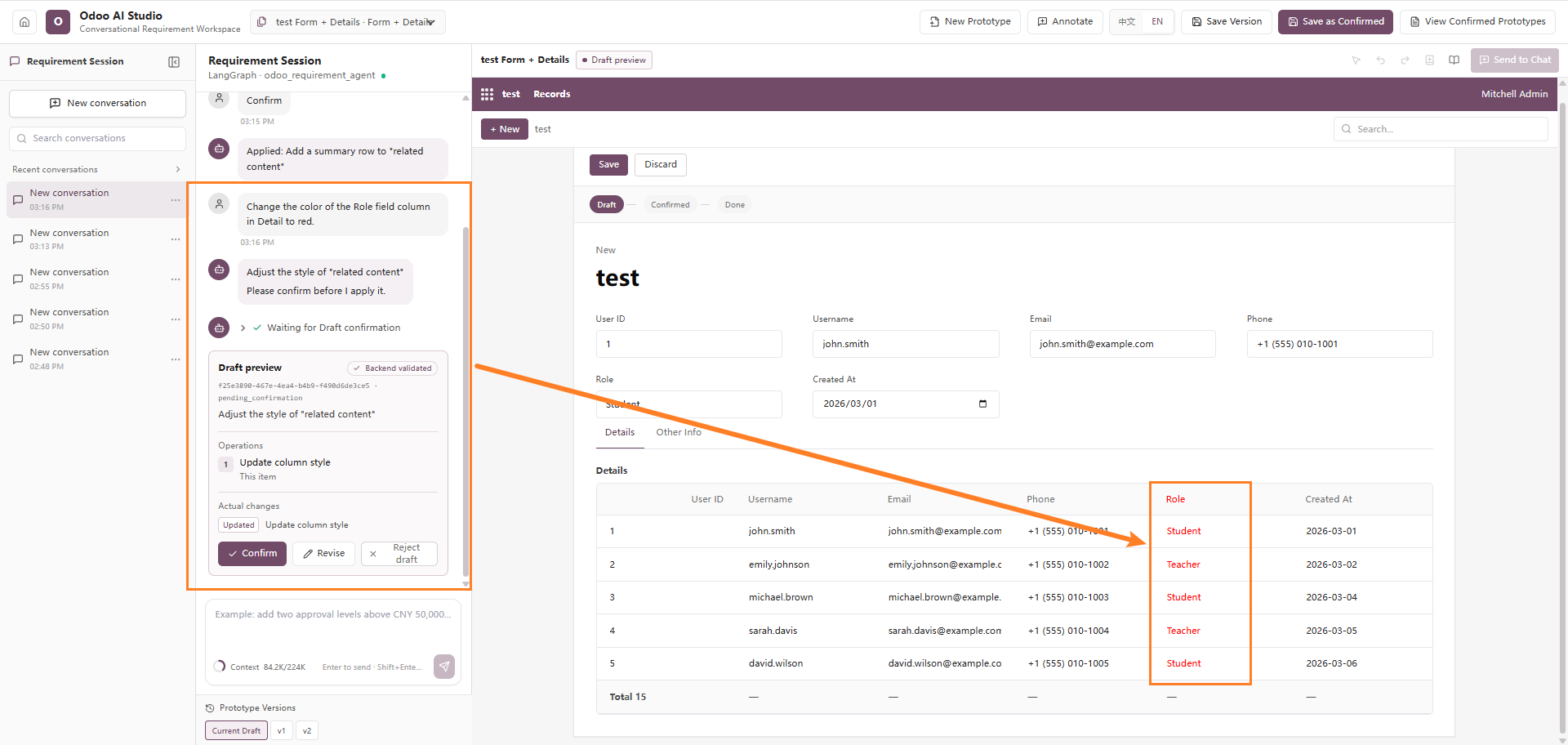Open the 03:13 PM conversation
Image resolution: width=1568 pixels, height=745 pixels.
click(96, 239)
